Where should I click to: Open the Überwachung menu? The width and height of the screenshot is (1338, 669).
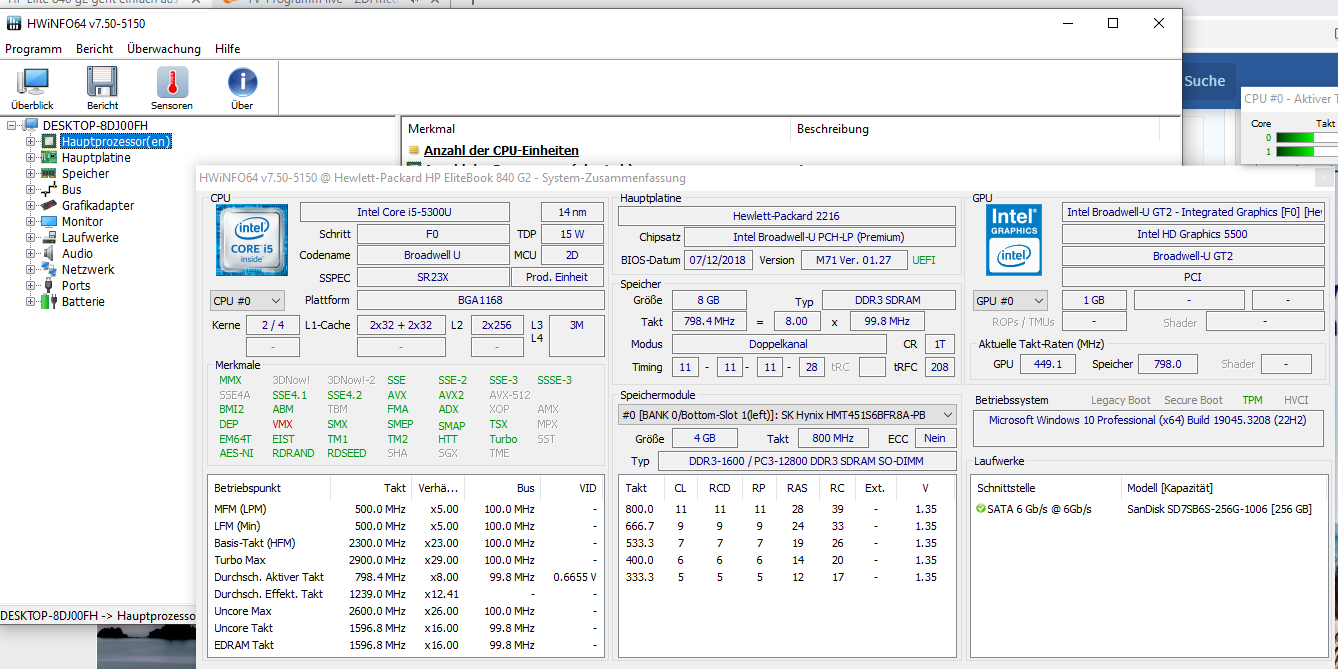pos(163,49)
